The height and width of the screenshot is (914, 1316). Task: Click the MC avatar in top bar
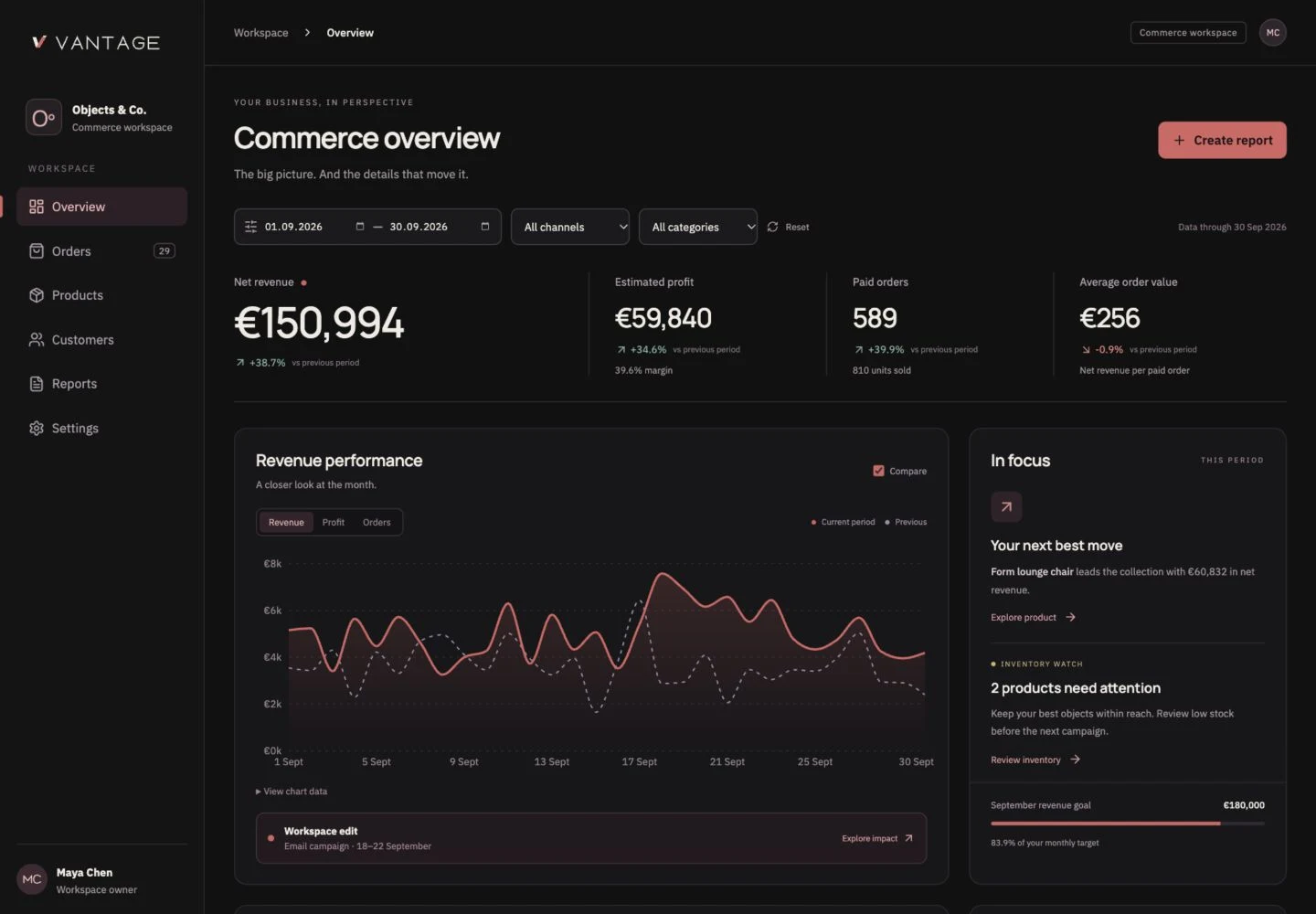click(x=1273, y=33)
